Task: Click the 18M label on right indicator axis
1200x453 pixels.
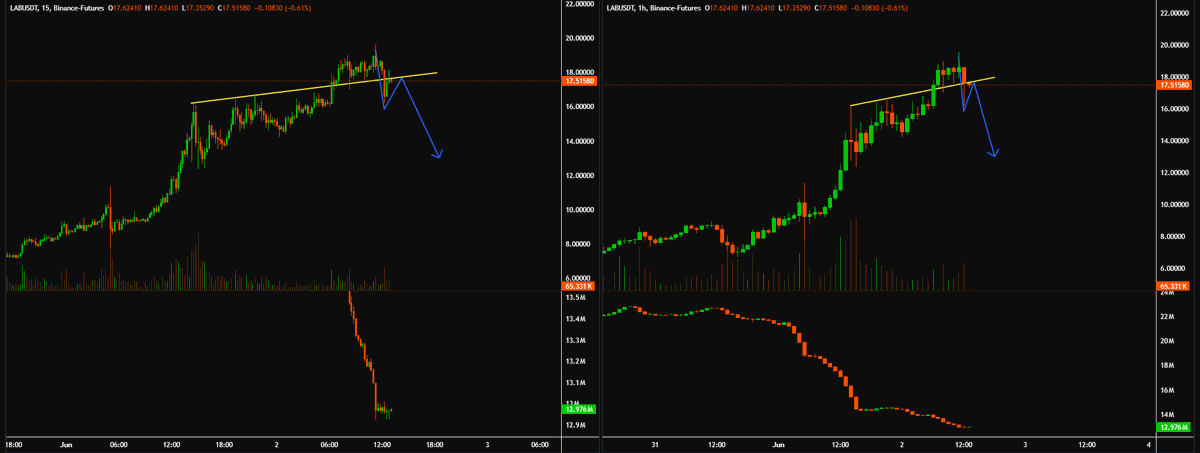Action: [x=1167, y=365]
